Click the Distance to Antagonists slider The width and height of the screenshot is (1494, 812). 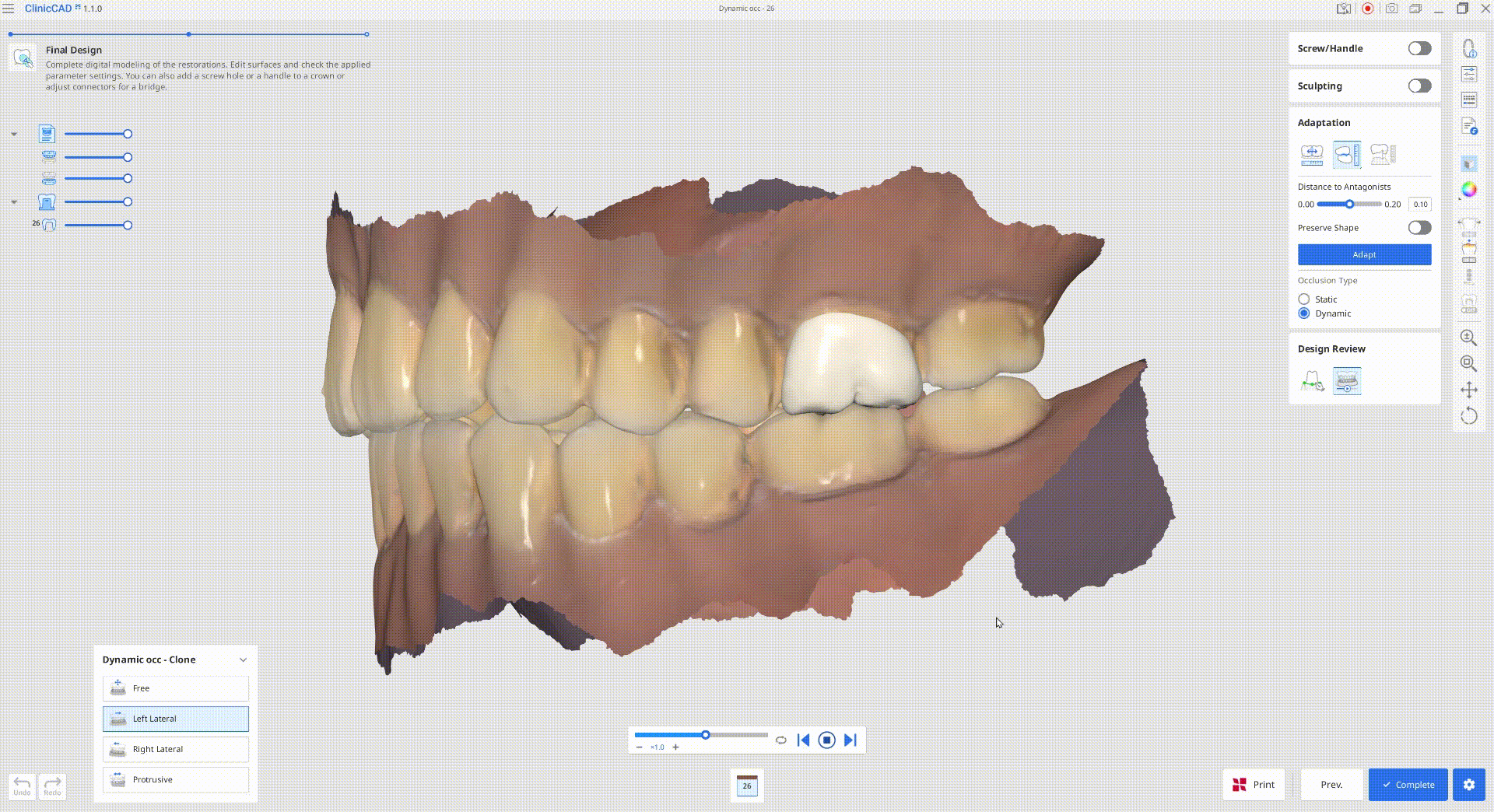[1349, 205]
